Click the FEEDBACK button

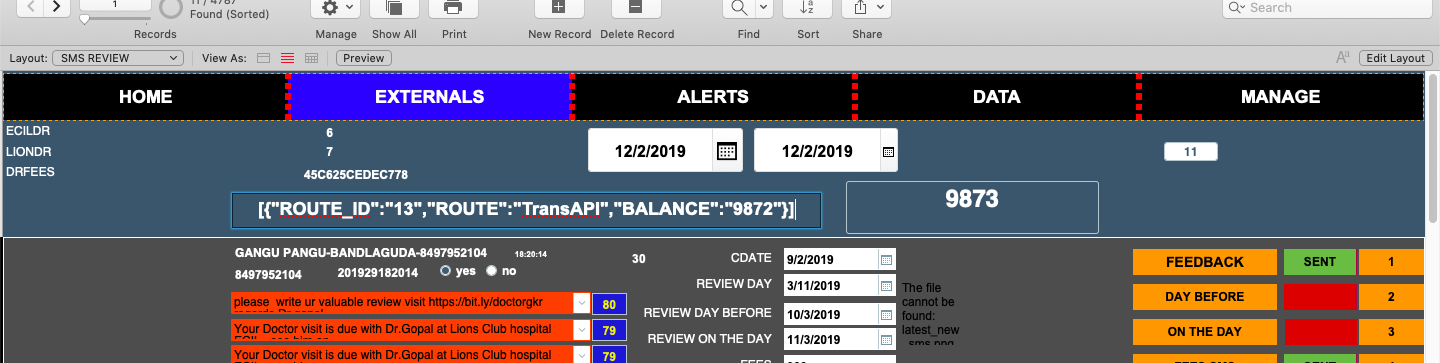[1205, 262]
